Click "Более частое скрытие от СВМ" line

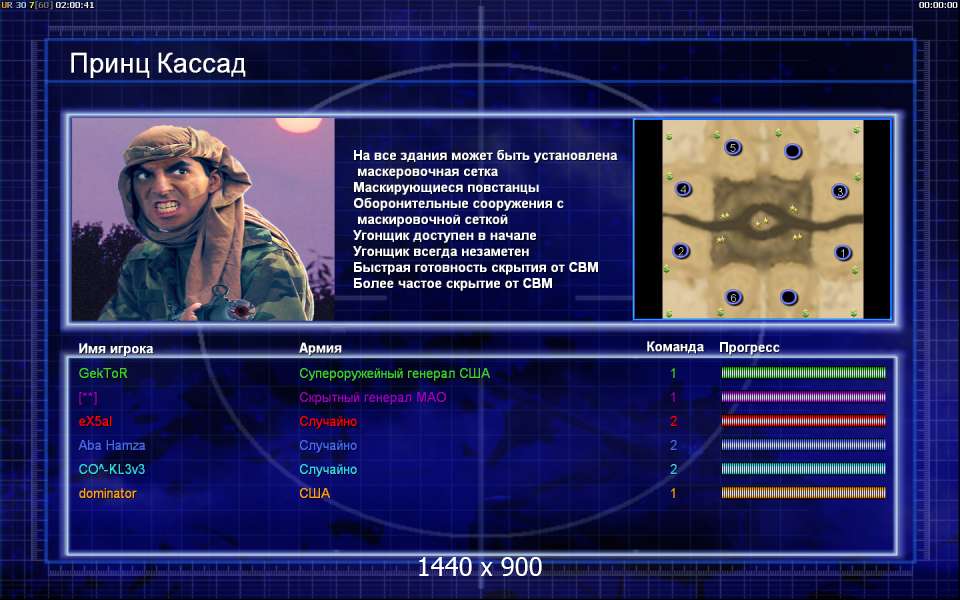[x=453, y=283]
